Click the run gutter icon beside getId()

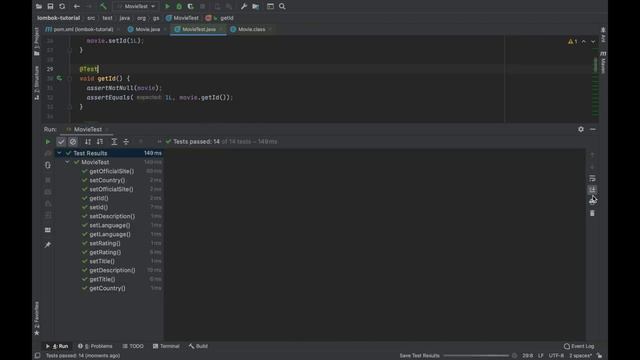[60, 78]
